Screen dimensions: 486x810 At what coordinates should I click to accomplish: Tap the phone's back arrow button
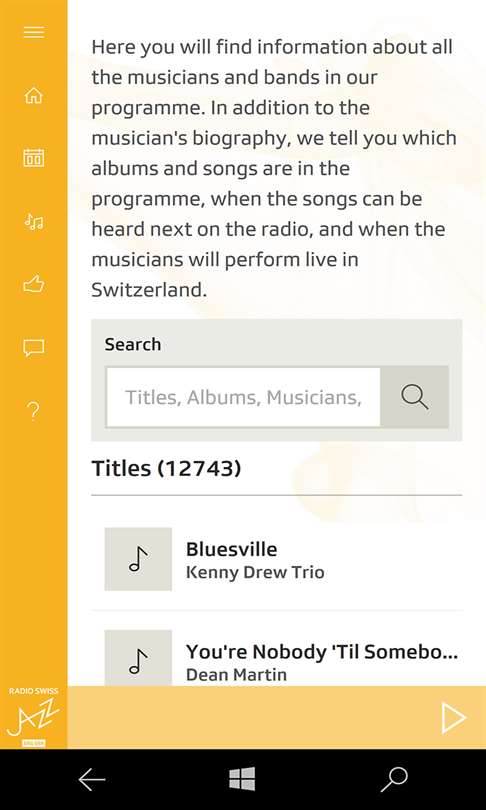[92, 779]
